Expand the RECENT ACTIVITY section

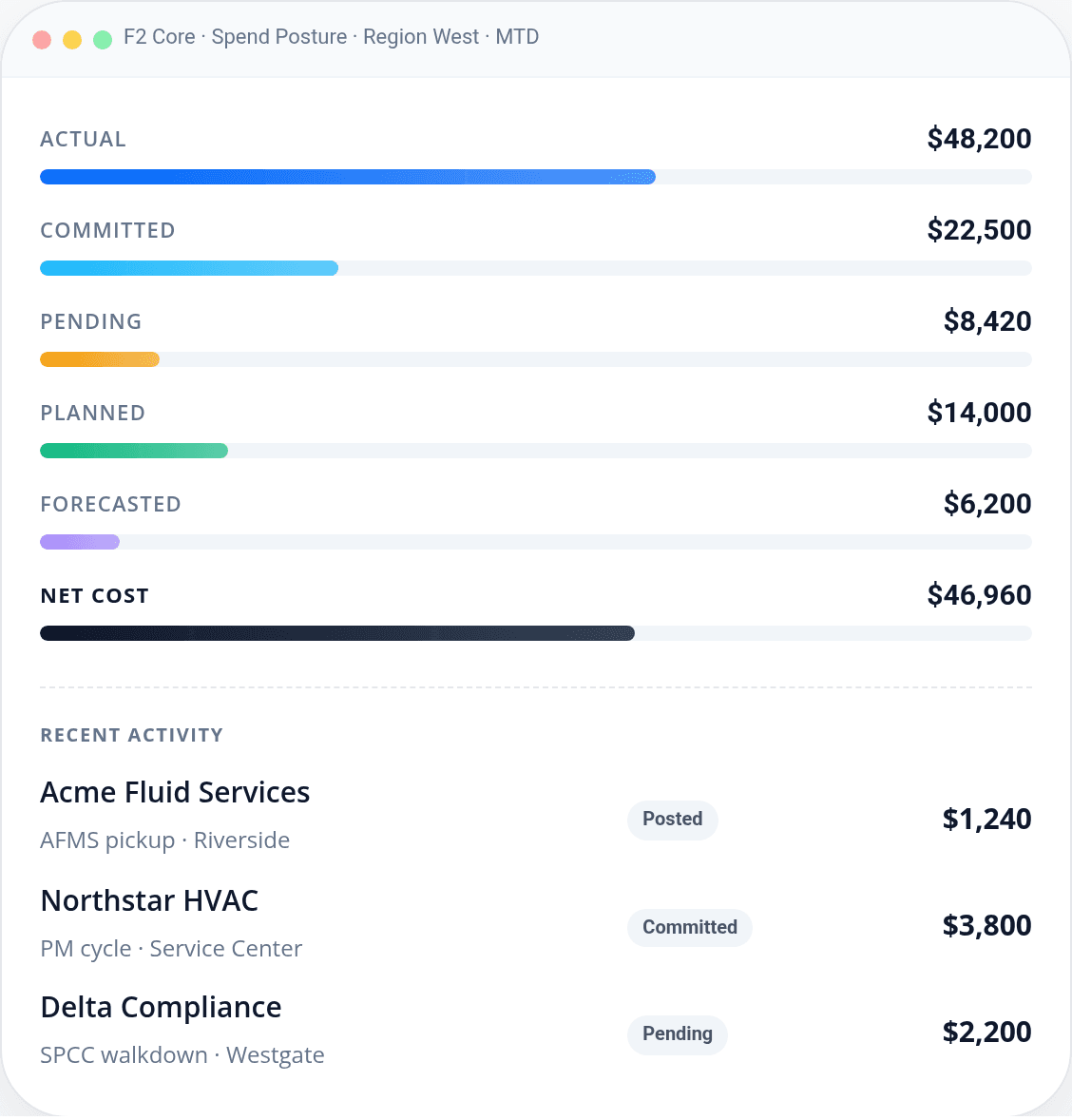coord(131,735)
